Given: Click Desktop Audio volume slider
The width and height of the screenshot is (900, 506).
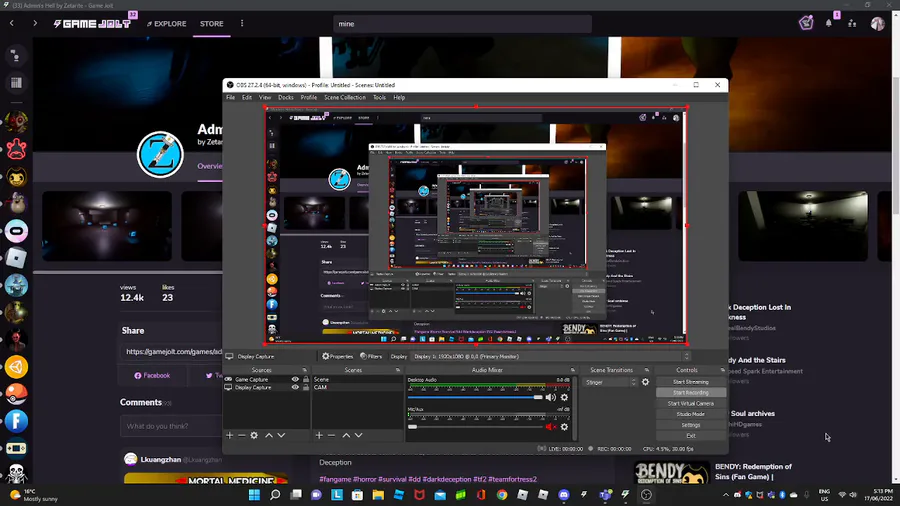Looking at the screenshot, I should coord(475,397).
